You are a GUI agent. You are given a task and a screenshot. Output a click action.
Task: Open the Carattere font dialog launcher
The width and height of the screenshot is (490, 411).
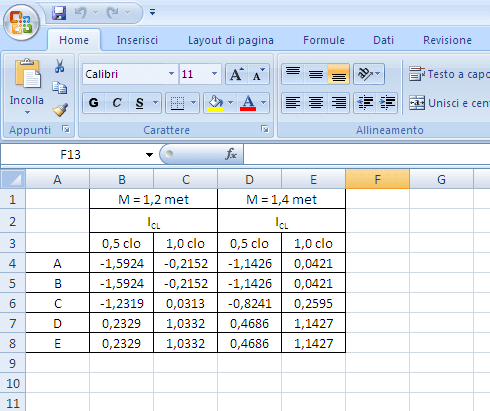pos(265,129)
